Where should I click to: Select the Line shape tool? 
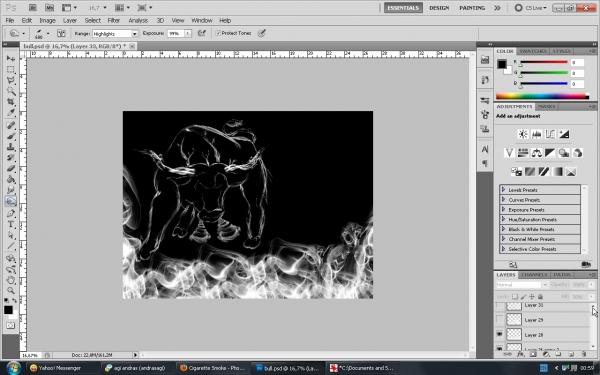[x=11, y=246]
